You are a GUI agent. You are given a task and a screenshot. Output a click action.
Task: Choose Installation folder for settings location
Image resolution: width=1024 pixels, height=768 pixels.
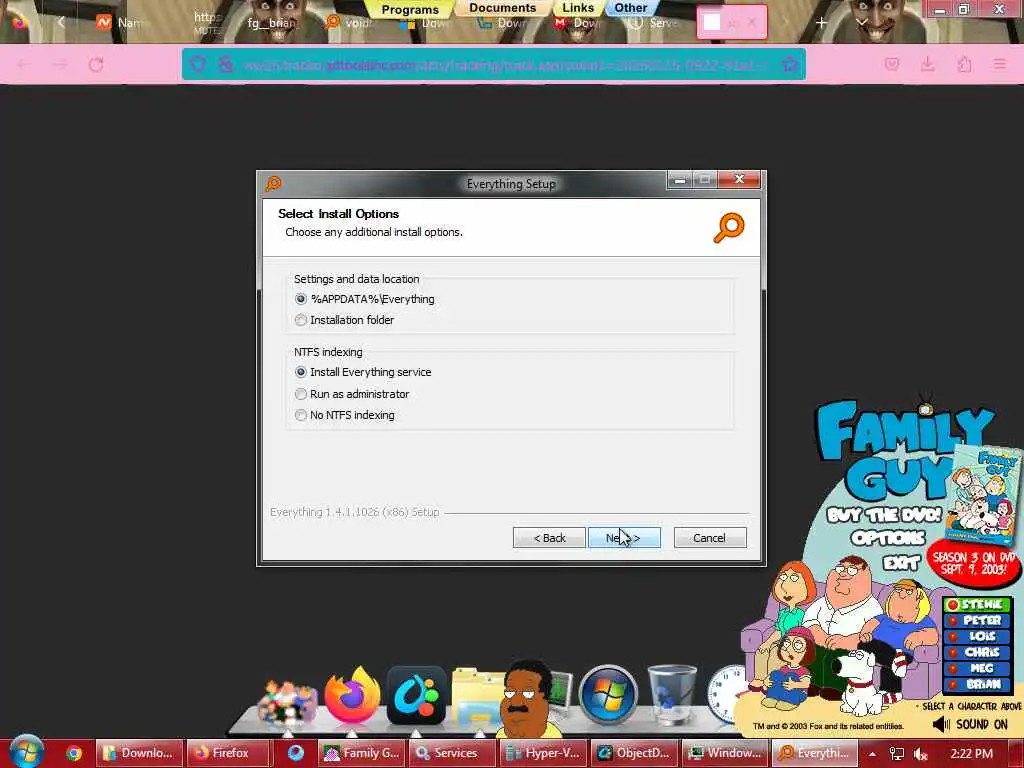300,320
